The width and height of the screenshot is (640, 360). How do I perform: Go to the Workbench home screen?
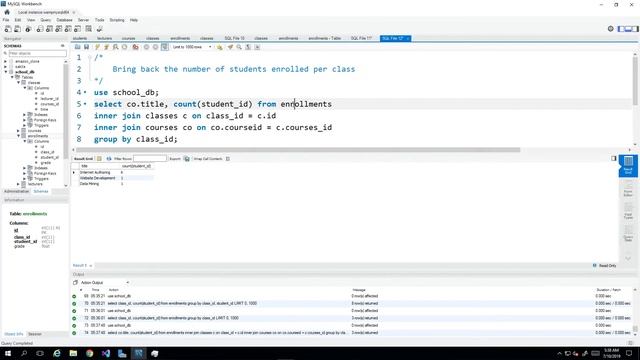tap(7, 12)
